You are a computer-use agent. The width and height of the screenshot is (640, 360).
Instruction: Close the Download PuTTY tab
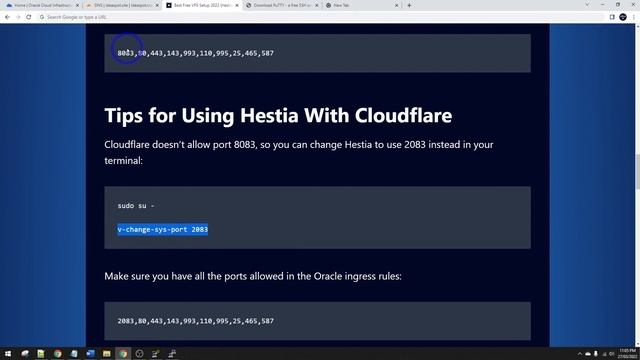tap(317, 5)
